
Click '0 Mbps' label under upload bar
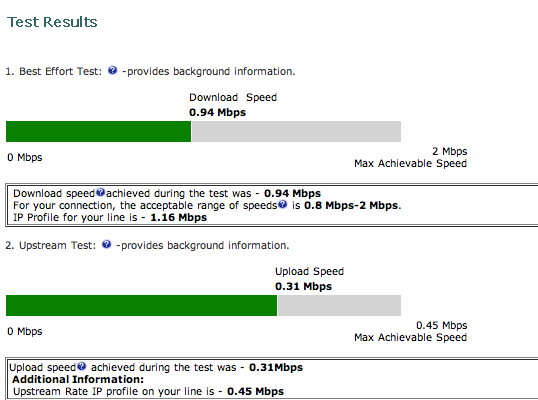click(x=25, y=331)
